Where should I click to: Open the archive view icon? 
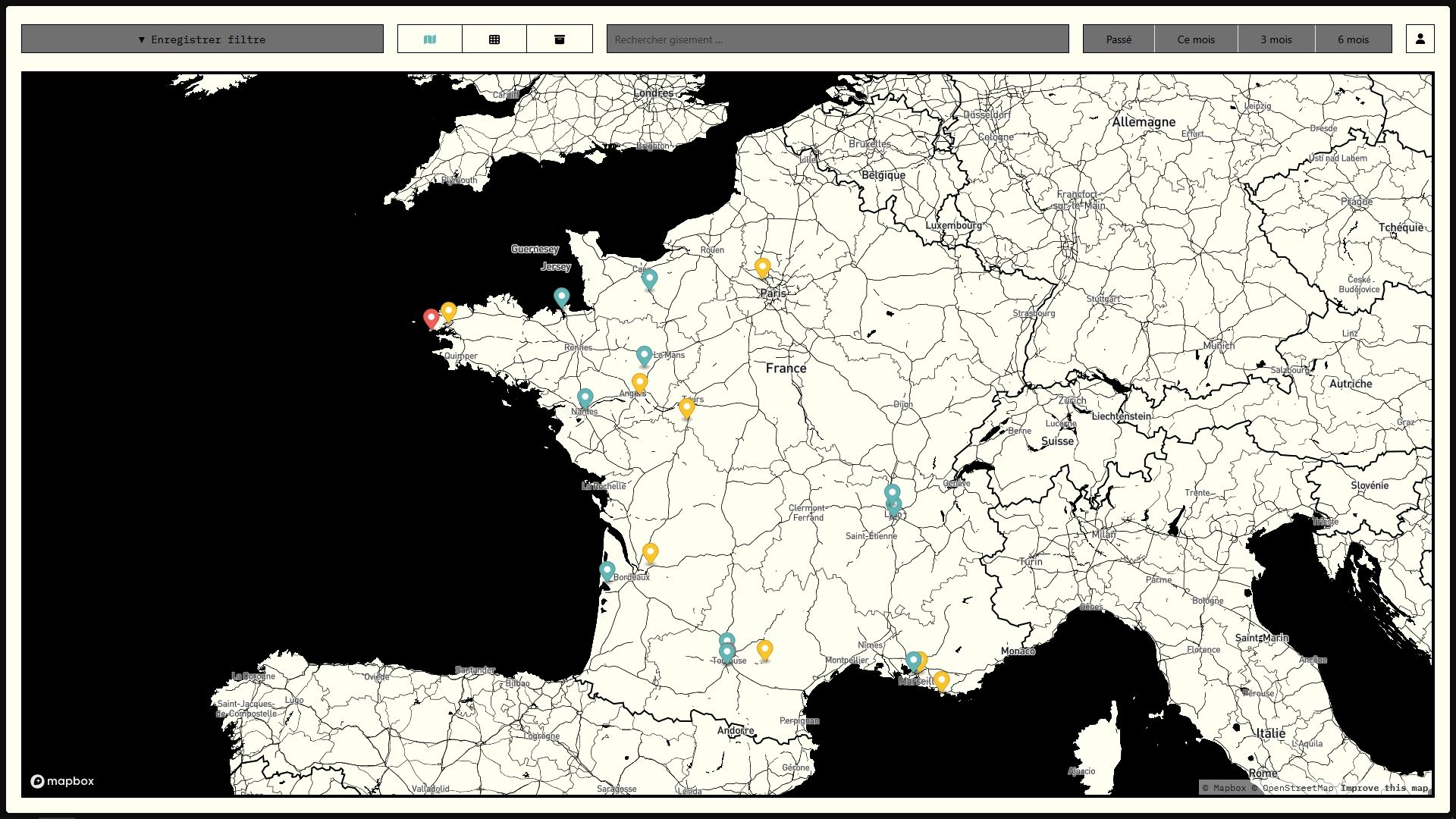pyautogui.click(x=560, y=39)
